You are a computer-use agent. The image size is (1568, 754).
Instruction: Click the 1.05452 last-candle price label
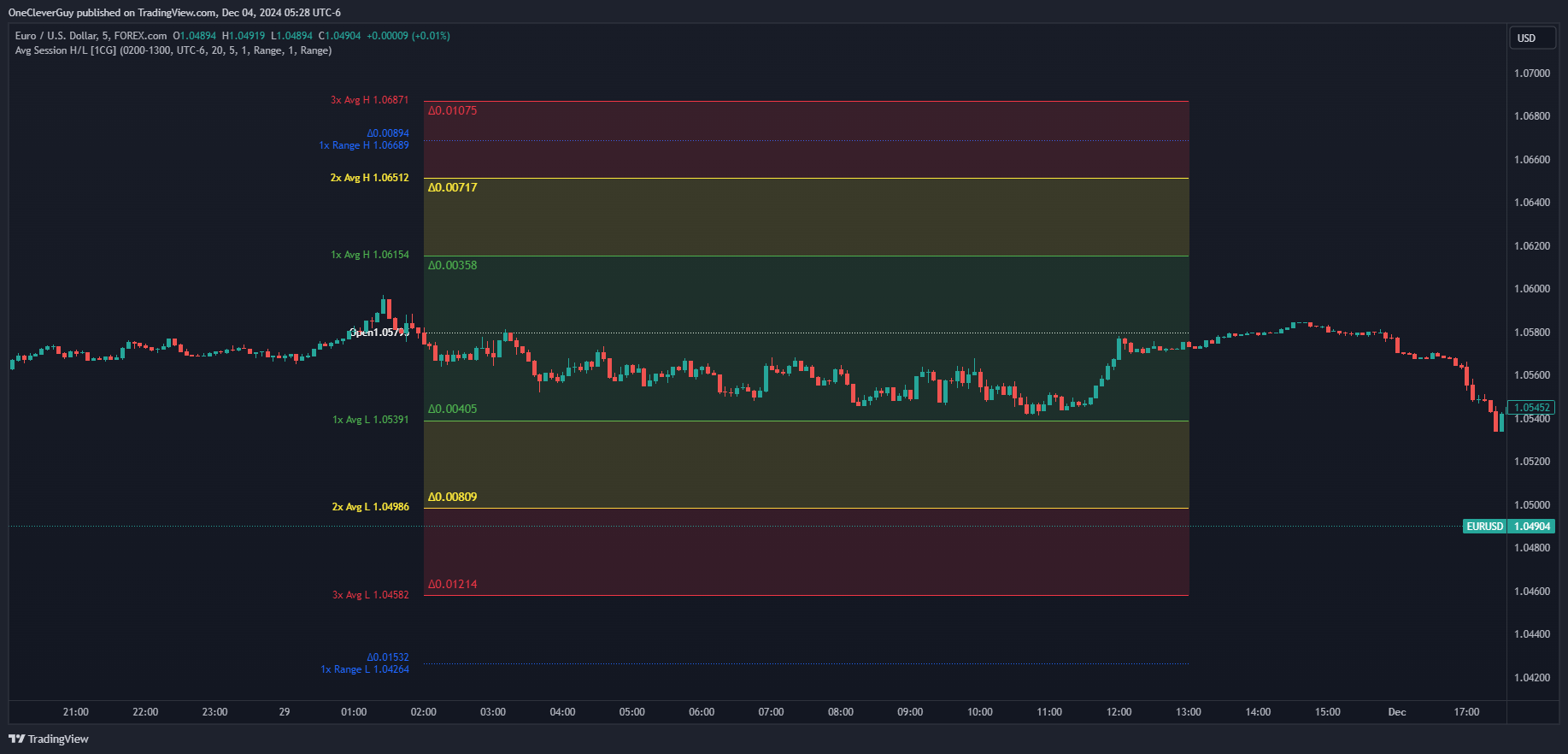[1530, 408]
